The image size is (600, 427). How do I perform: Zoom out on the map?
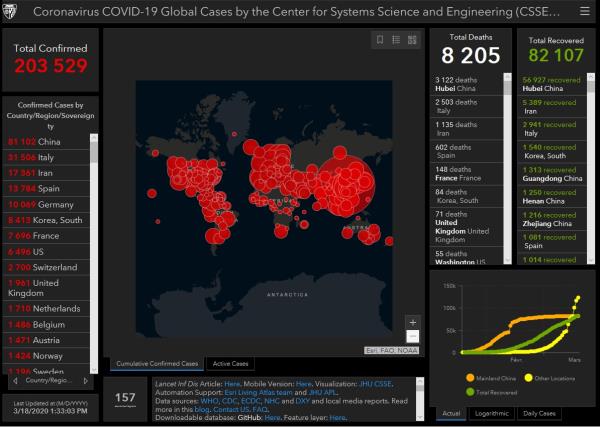coord(412,337)
